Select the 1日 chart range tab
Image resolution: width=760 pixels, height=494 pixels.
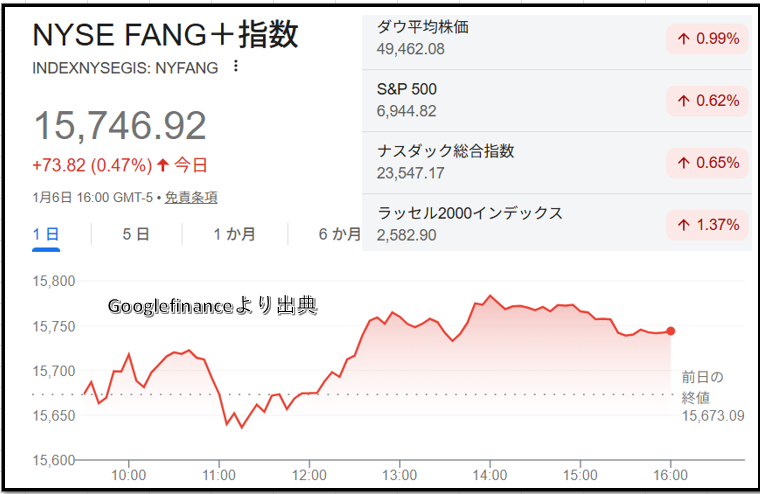click(x=46, y=235)
